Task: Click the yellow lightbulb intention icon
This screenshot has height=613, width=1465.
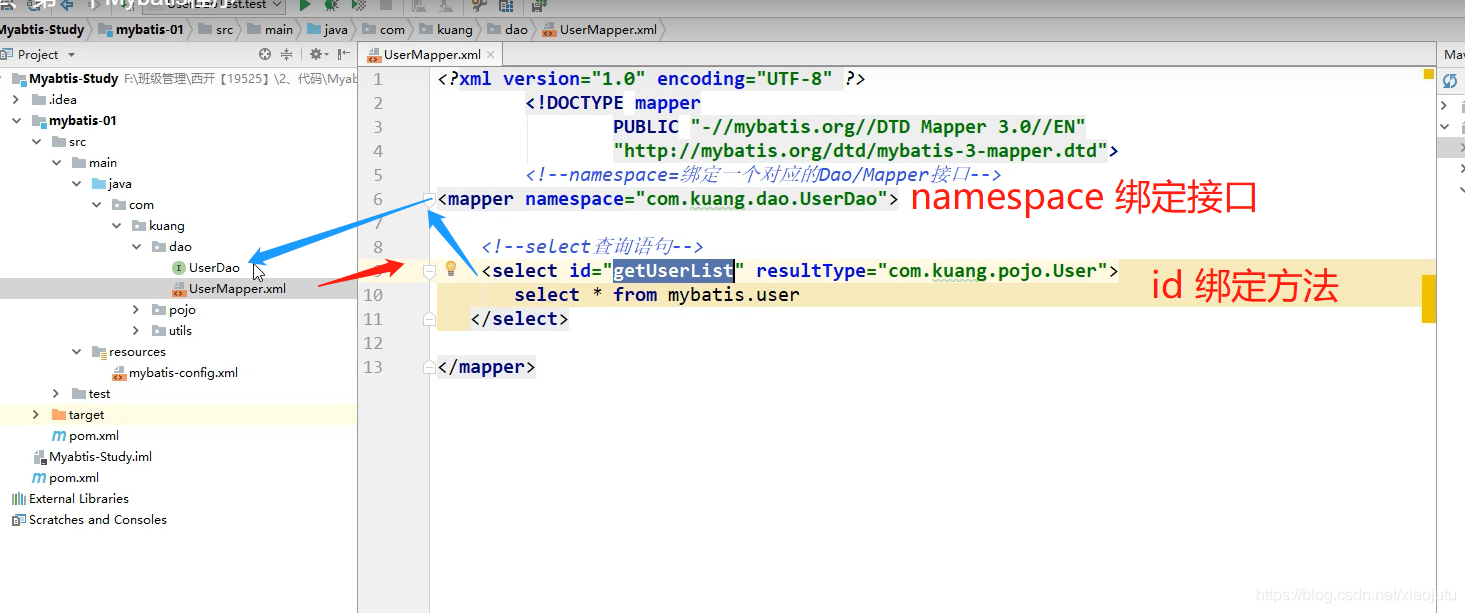Action: 451,268
